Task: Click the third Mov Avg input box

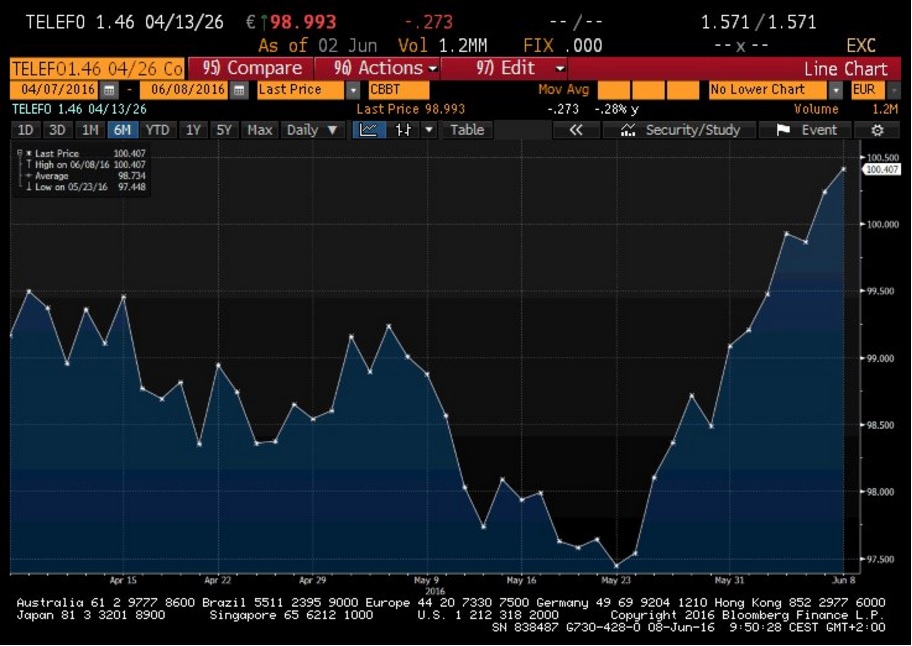Action: click(683, 90)
